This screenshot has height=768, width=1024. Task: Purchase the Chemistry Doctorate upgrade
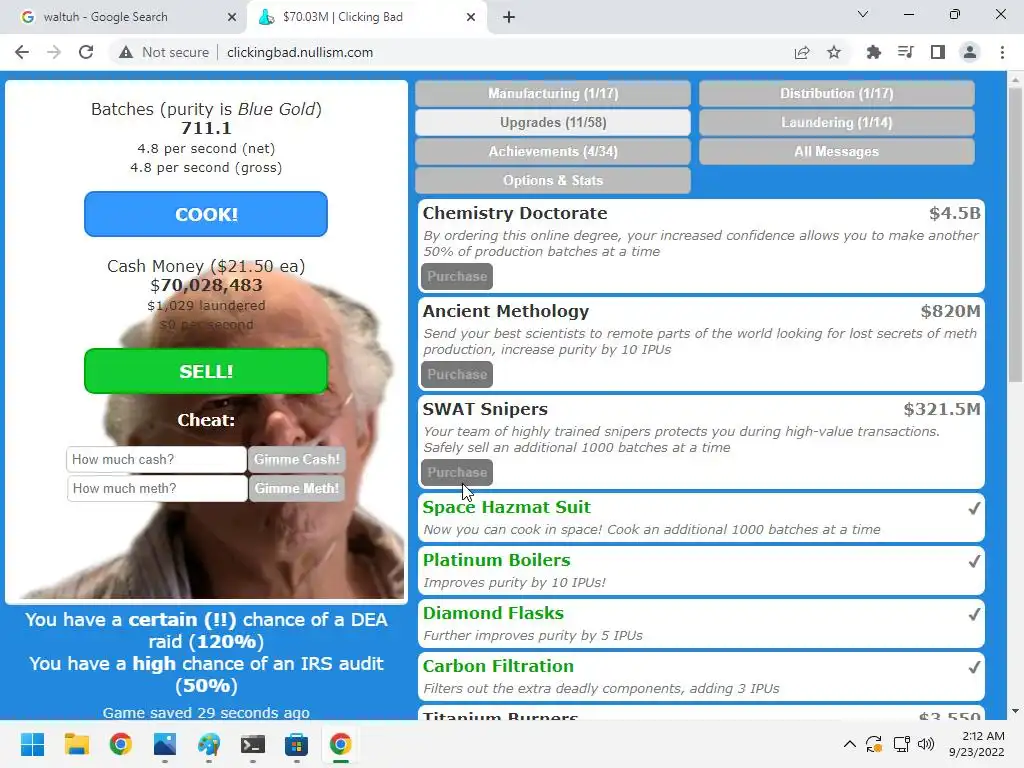[x=456, y=276]
